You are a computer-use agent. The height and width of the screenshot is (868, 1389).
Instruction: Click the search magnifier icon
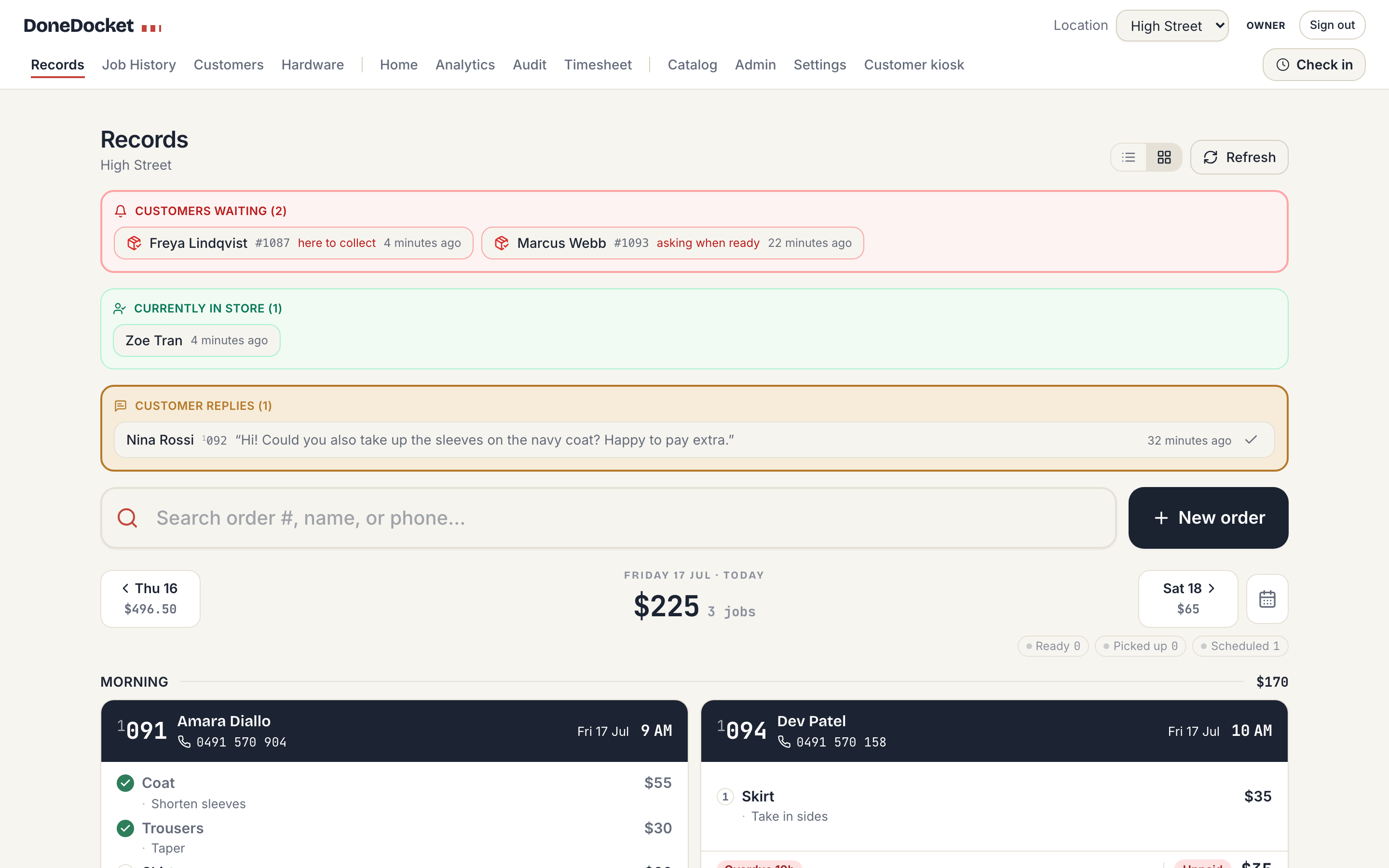(x=127, y=518)
